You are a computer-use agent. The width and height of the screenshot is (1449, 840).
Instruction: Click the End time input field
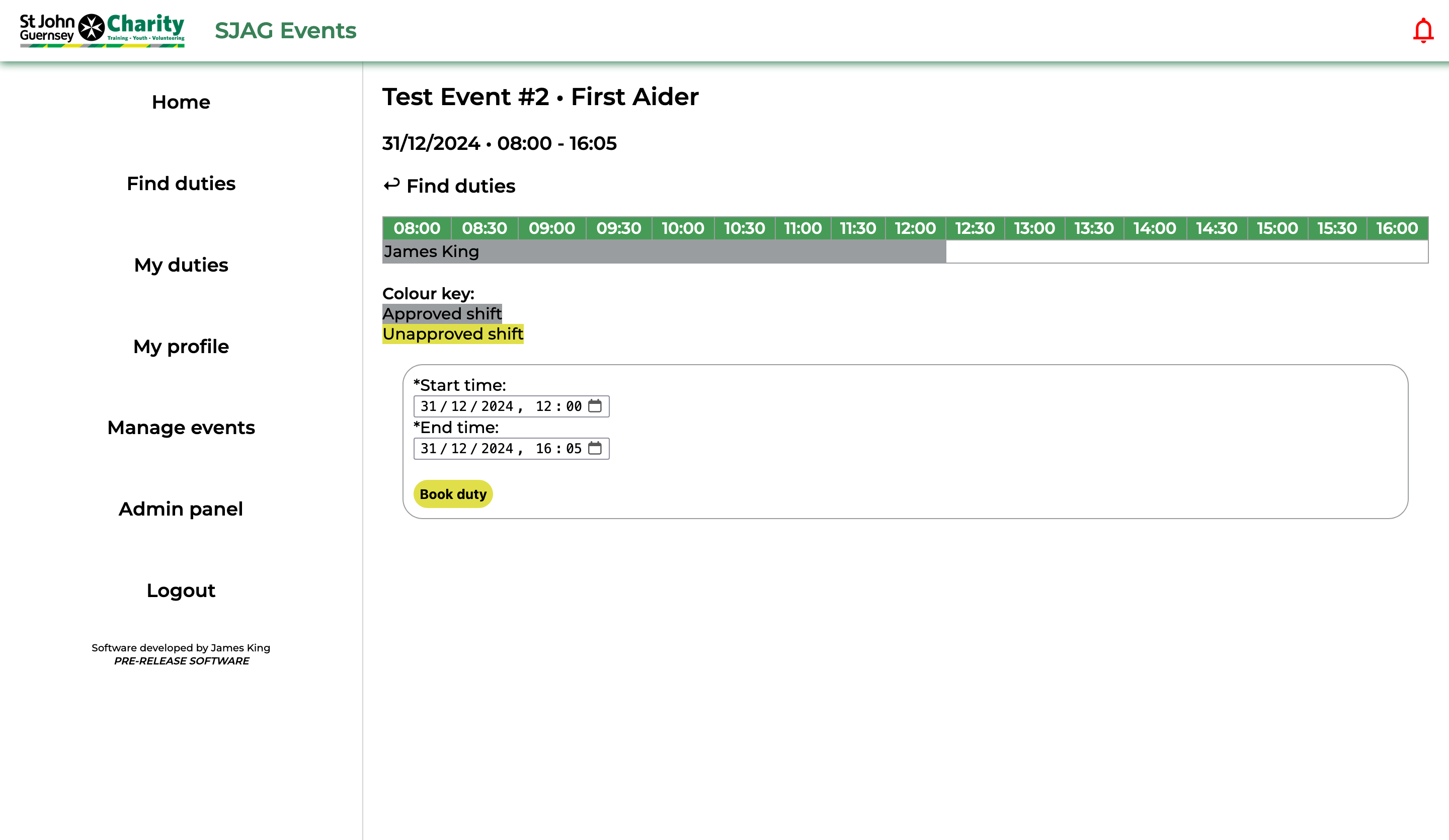pos(499,449)
